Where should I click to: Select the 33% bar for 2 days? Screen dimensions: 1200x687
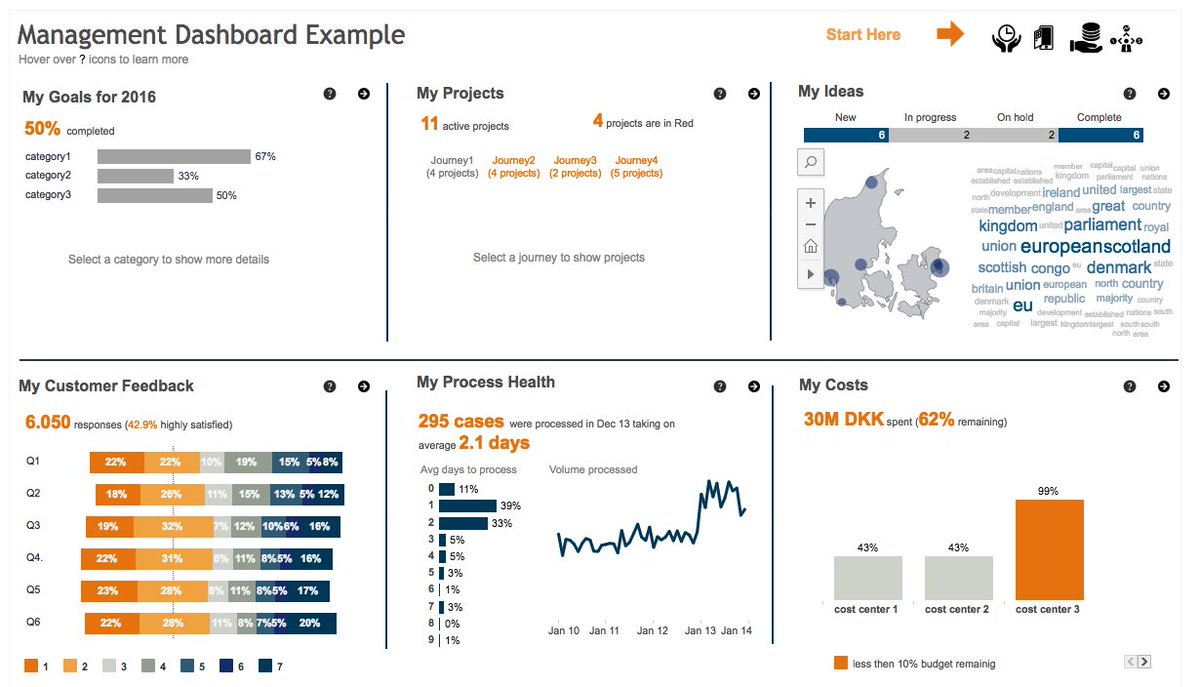click(x=463, y=523)
